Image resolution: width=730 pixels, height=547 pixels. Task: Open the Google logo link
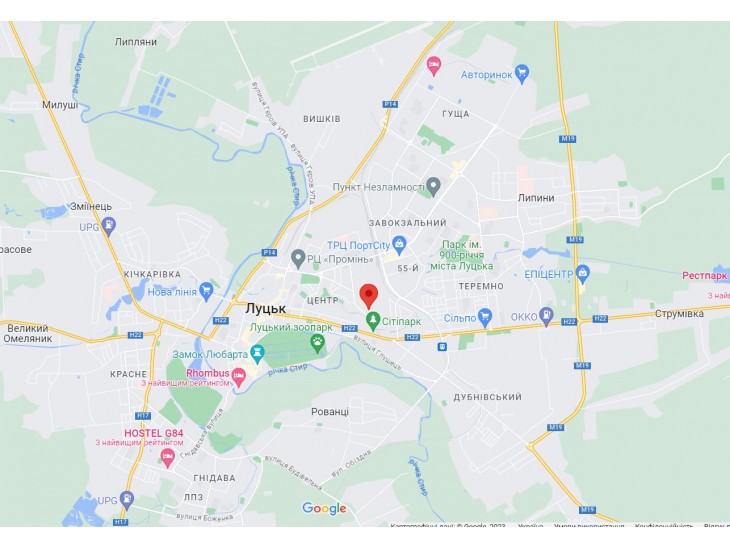(x=324, y=508)
